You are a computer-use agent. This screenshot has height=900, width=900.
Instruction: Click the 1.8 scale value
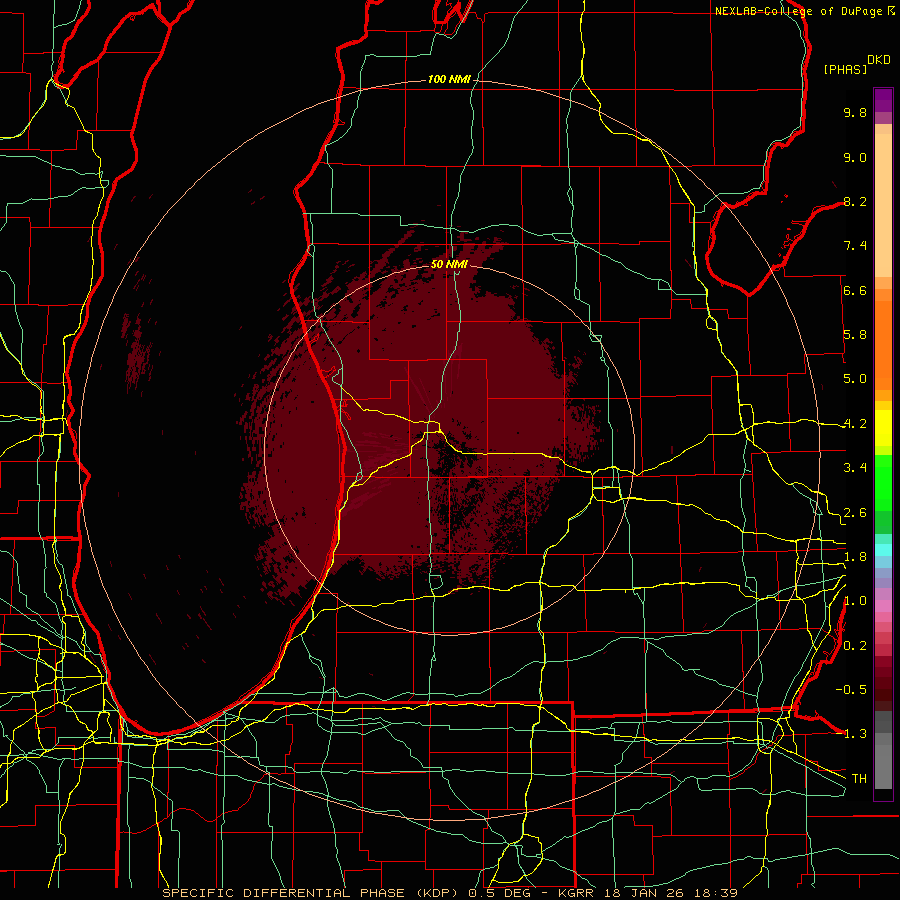coord(855,557)
